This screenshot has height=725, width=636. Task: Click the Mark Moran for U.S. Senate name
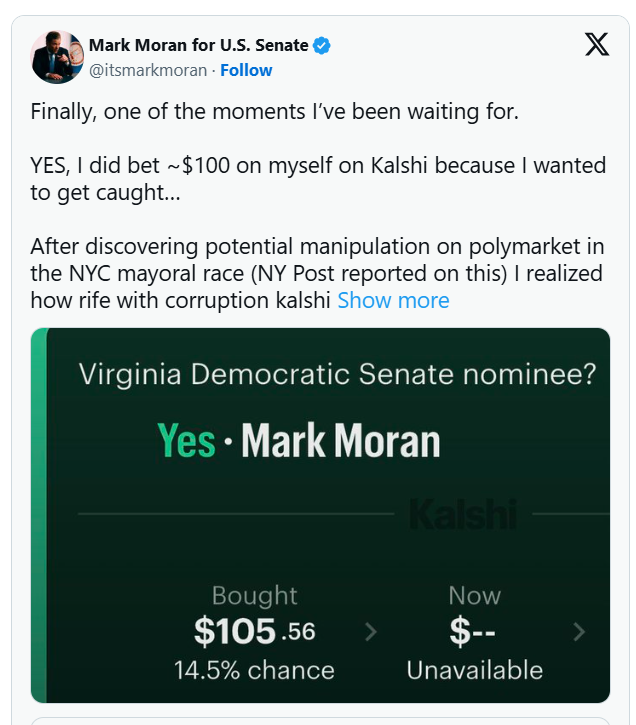(x=198, y=45)
